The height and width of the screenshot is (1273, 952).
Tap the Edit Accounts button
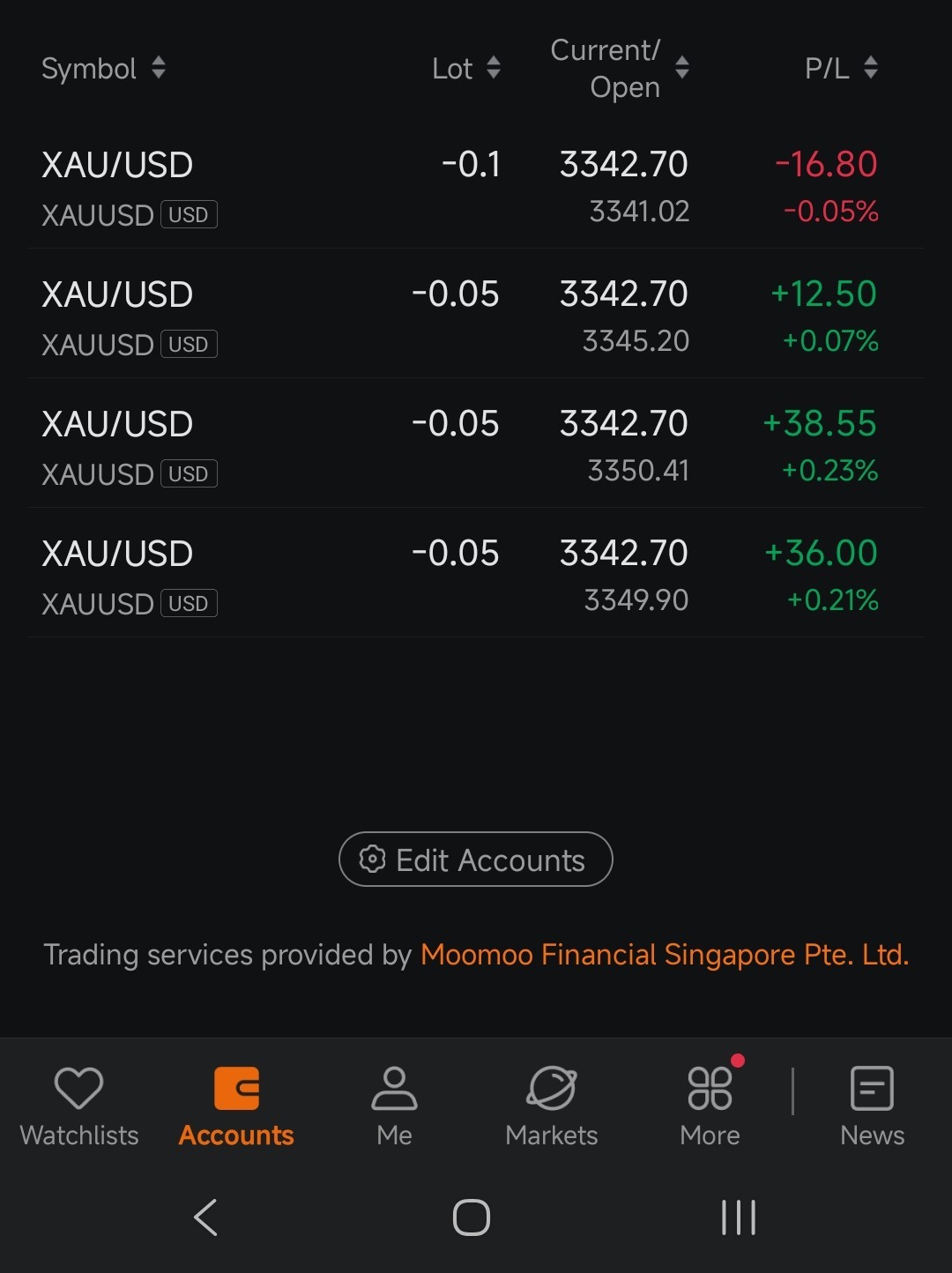[476, 860]
